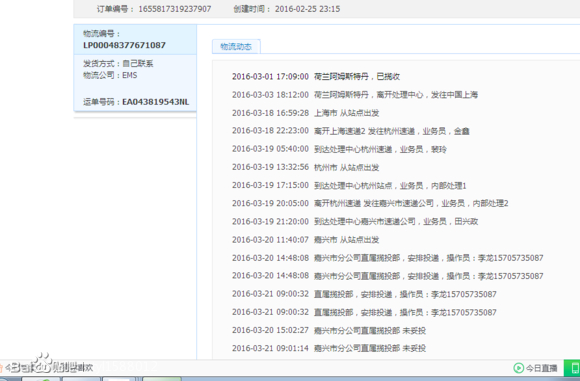Click the green mobile phone icon
This screenshot has height=381, width=580.
[574, 368]
